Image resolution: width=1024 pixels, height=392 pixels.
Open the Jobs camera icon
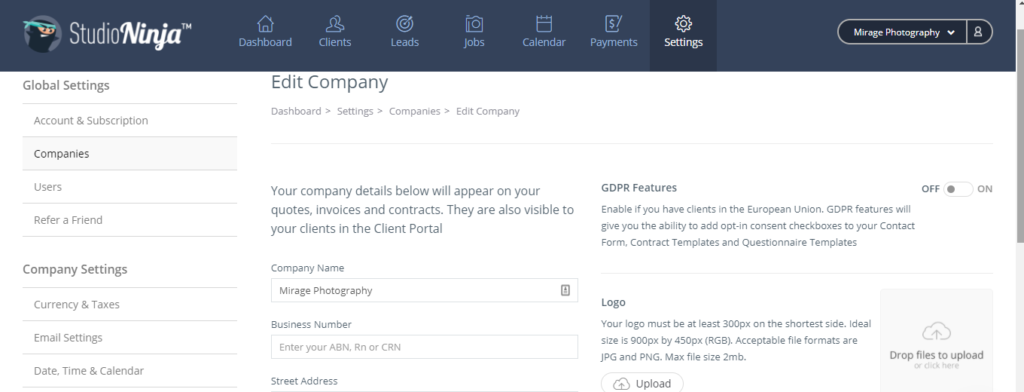tap(474, 24)
